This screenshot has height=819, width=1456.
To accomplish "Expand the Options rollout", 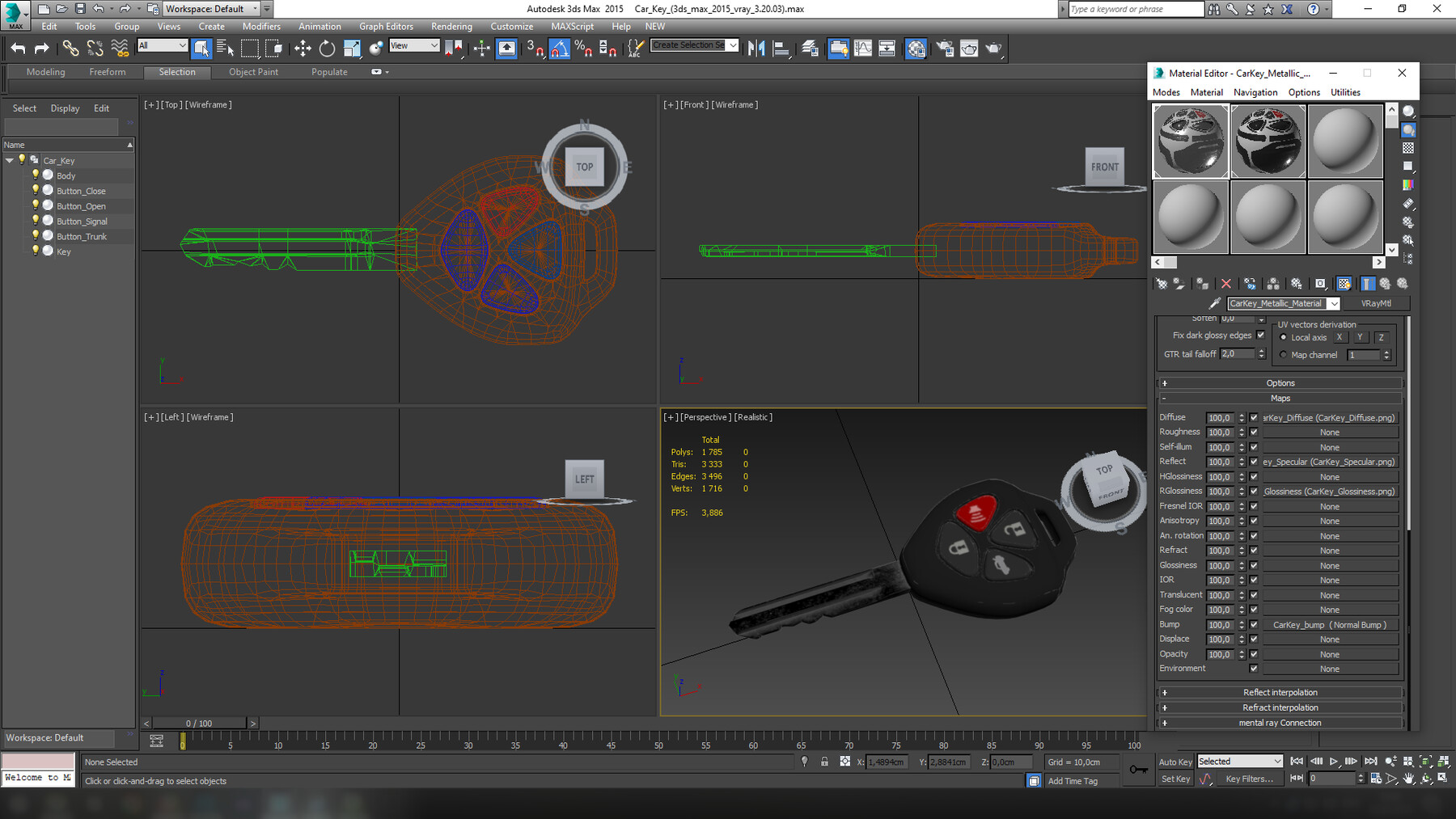I will tap(1280, 383).
